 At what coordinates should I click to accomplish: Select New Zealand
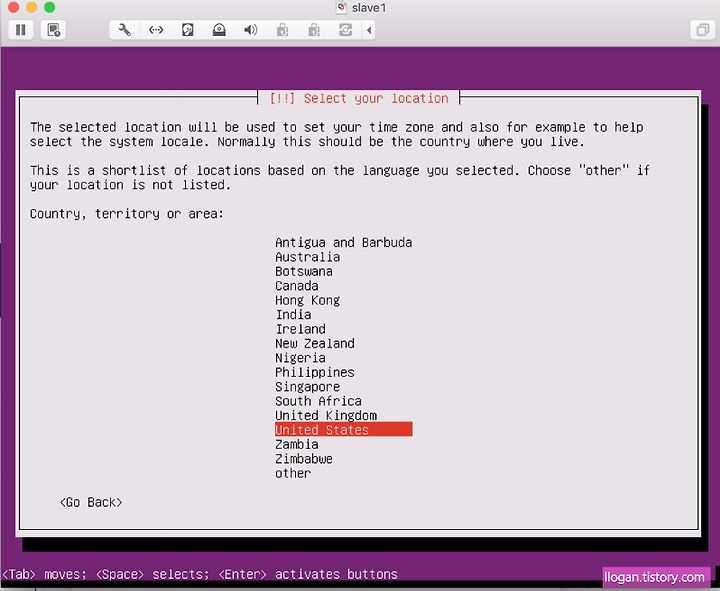pos(315,343)
